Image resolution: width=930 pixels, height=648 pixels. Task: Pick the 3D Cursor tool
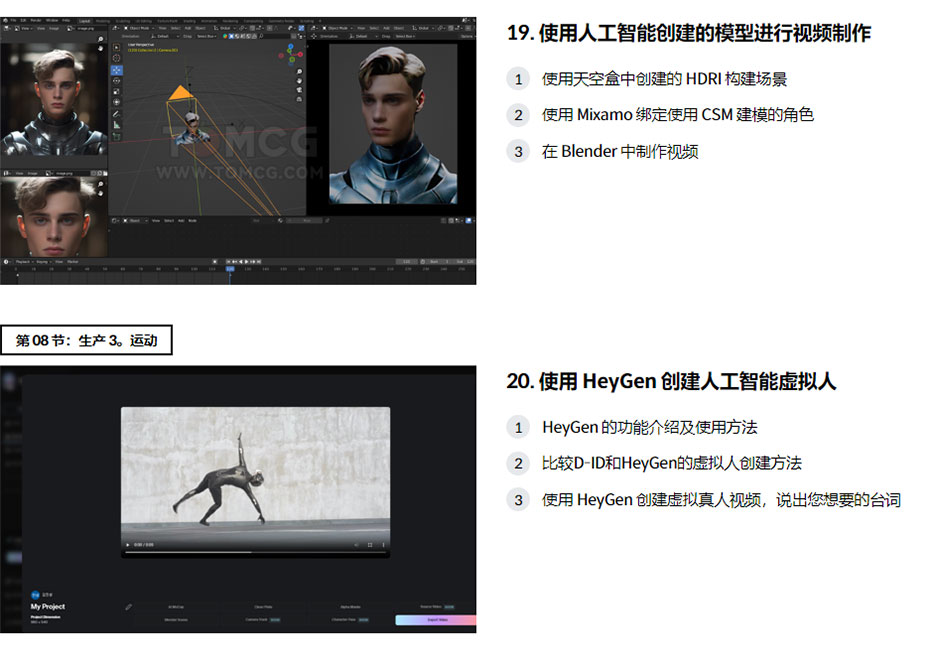point(117,58)
